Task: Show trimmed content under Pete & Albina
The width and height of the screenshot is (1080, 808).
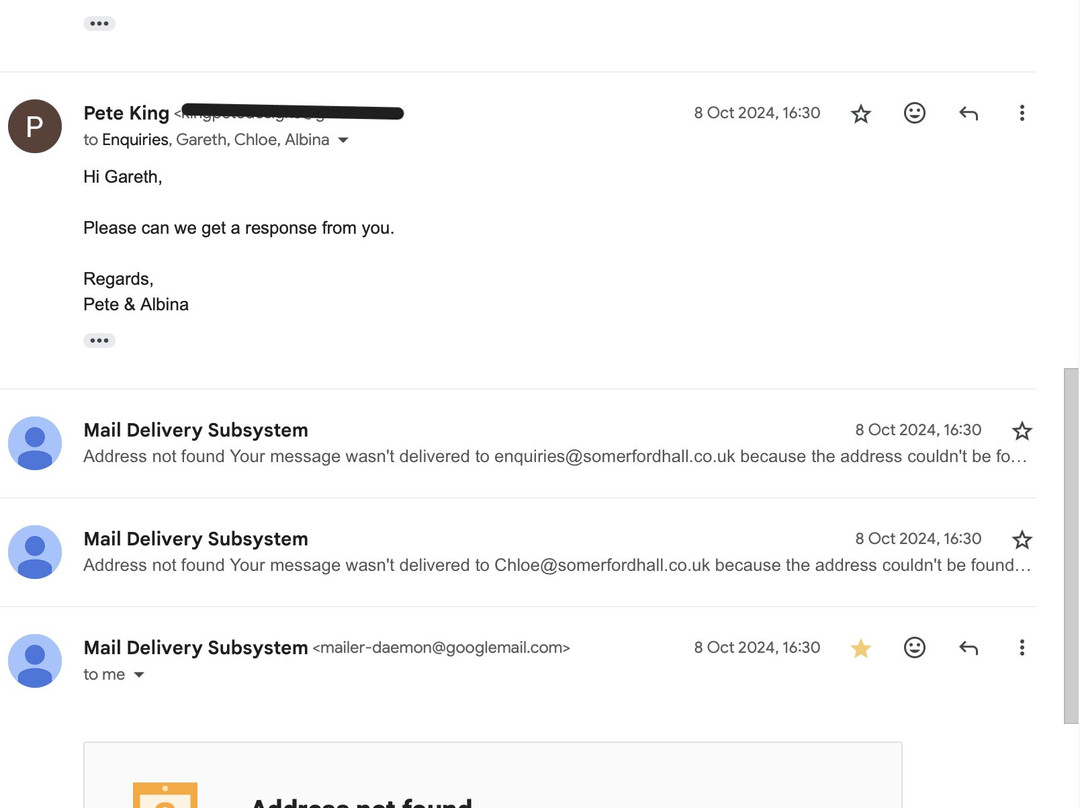Action: click(x=99, y=340)
